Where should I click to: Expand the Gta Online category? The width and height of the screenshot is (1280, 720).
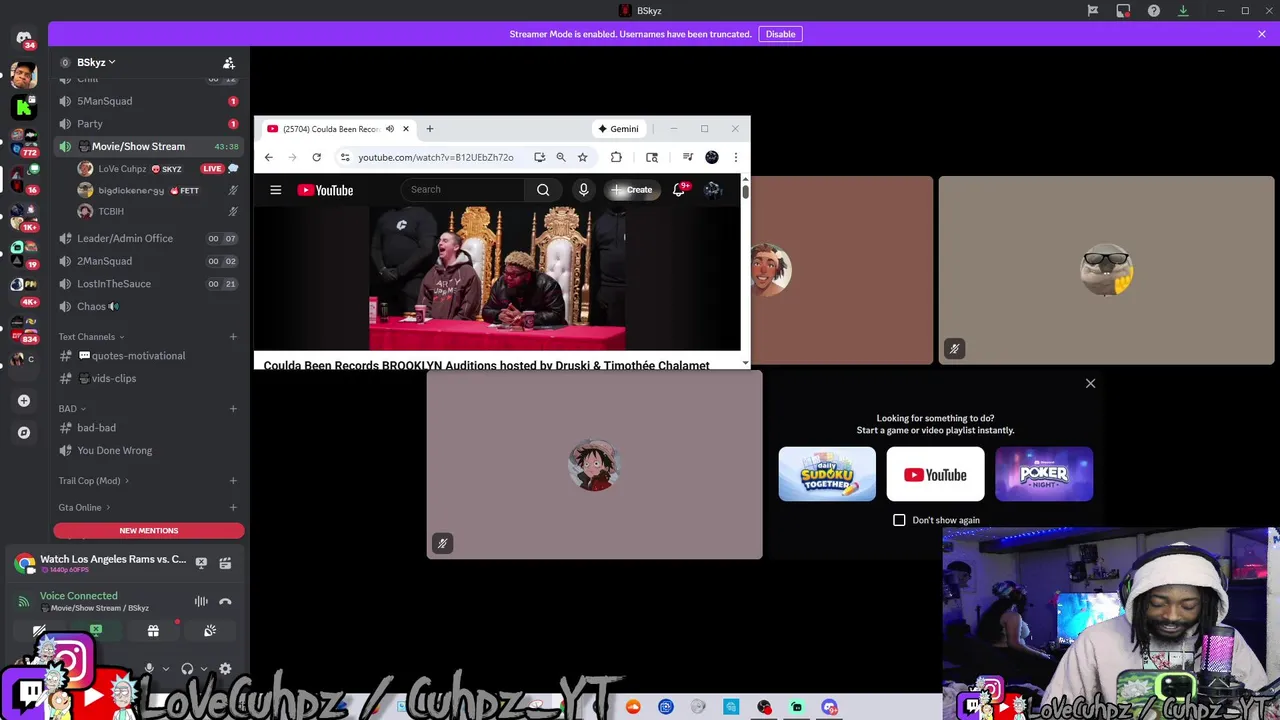[x=84, y=507]
